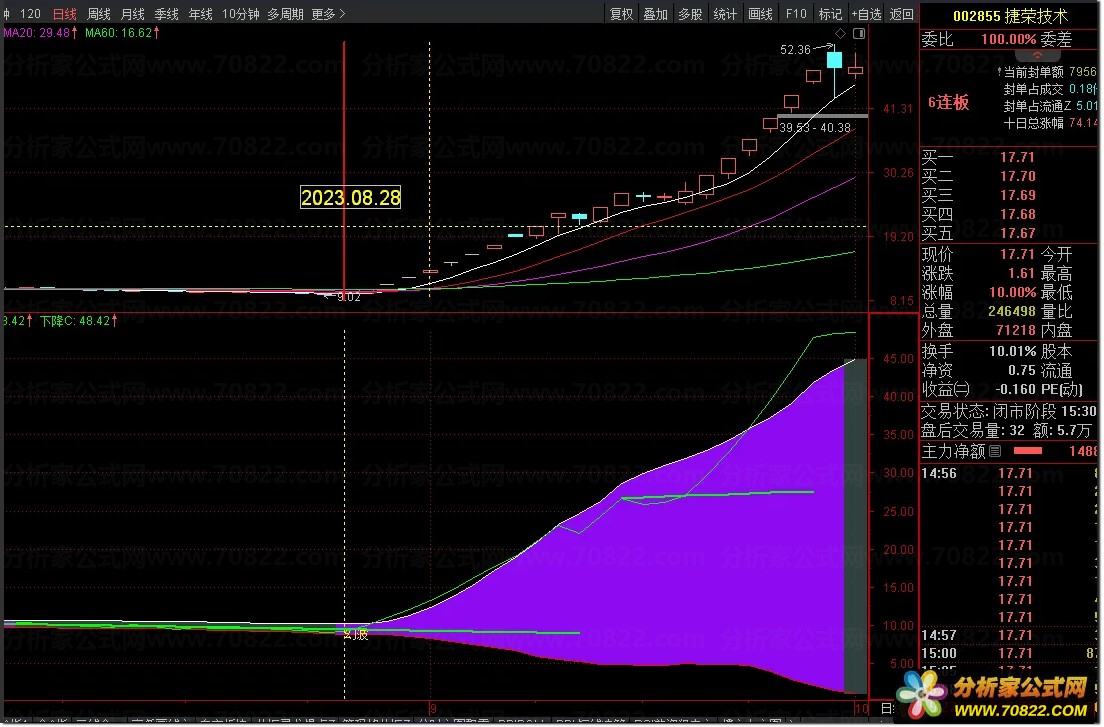Toggle the side panel layout icon
This screenshot has width=1104, height=727.
[x=859, y=34]
